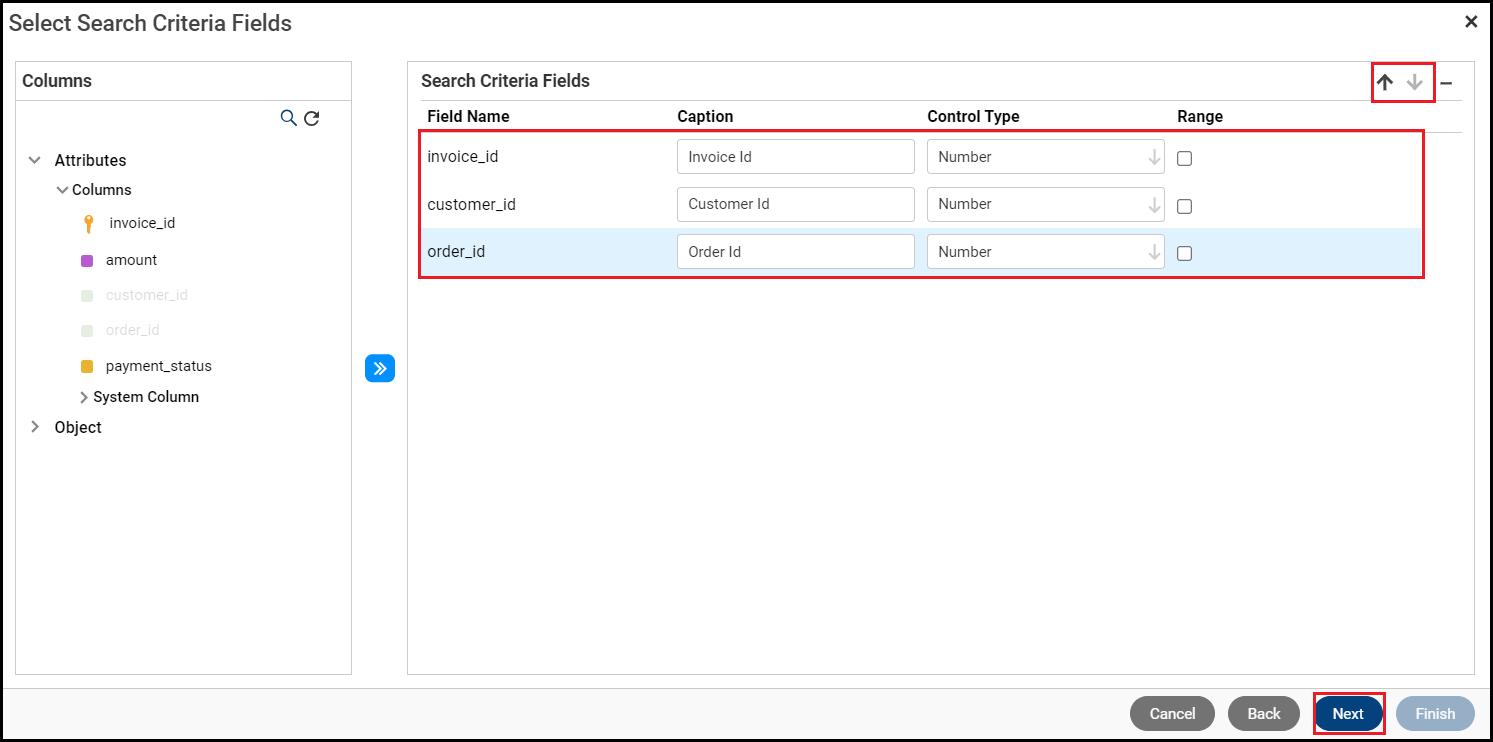1493x742 pixels.
Task: Open Control Type dropdown for invoice_id
Action: (x=1045, y=157)
